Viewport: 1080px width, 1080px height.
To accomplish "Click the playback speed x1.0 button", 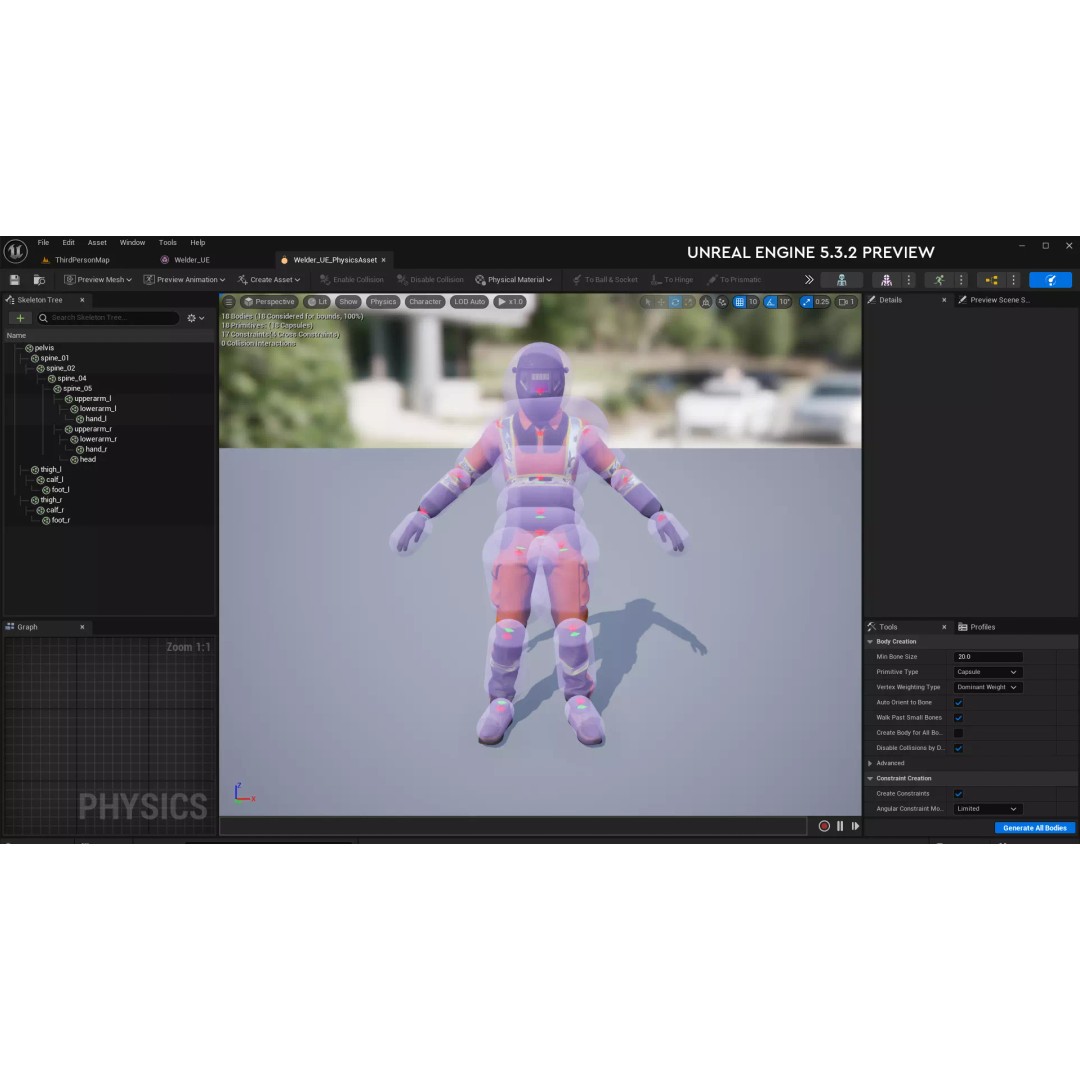I will [510, 302].
